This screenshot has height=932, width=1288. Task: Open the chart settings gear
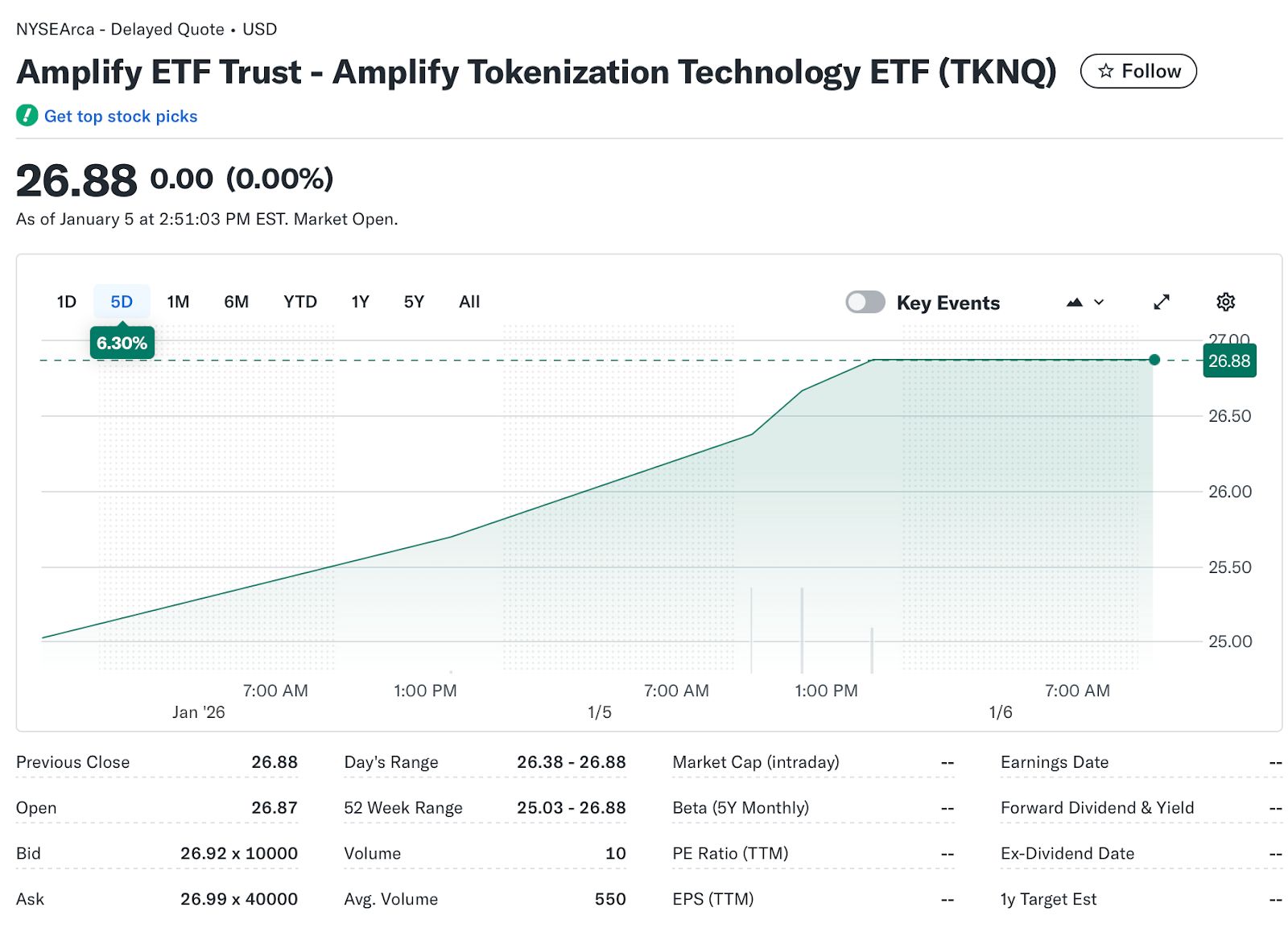(1225, 302)
